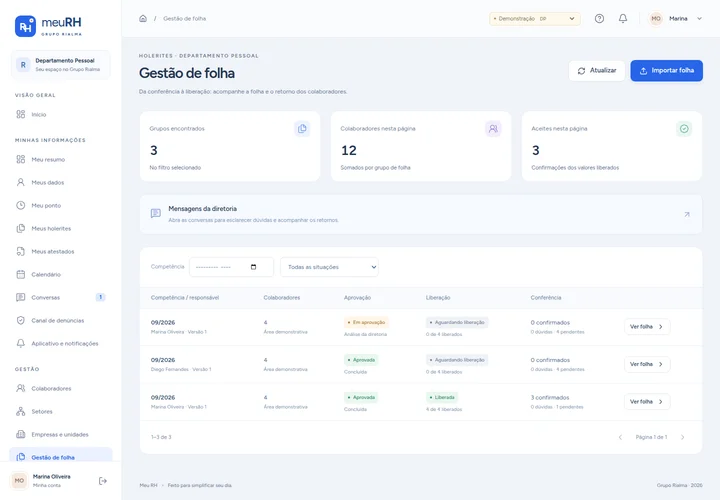Click the Início sidebar icon
The height and width of the screenshot is (500, 720).
pos(21,114)
